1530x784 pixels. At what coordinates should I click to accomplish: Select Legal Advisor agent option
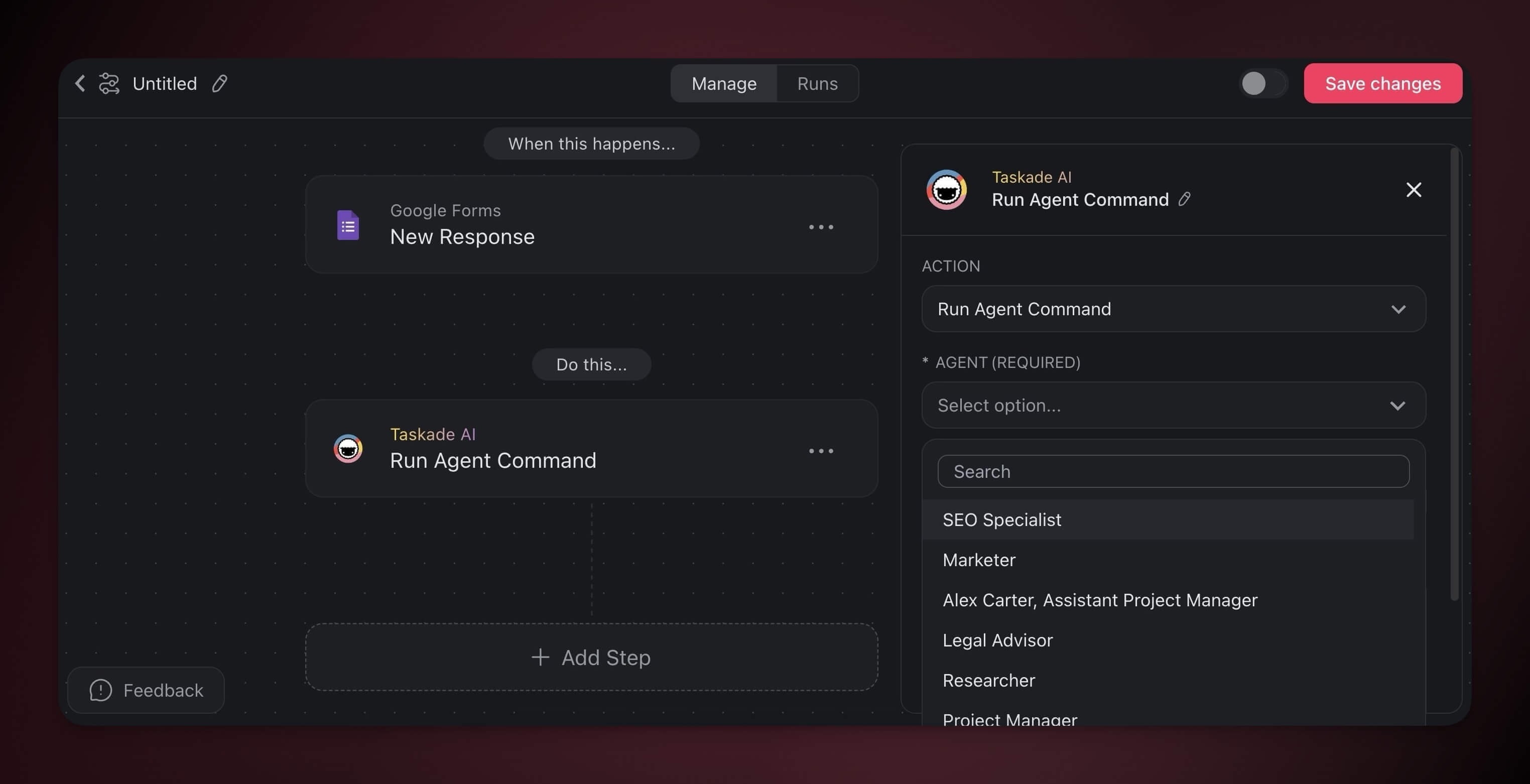997,640
